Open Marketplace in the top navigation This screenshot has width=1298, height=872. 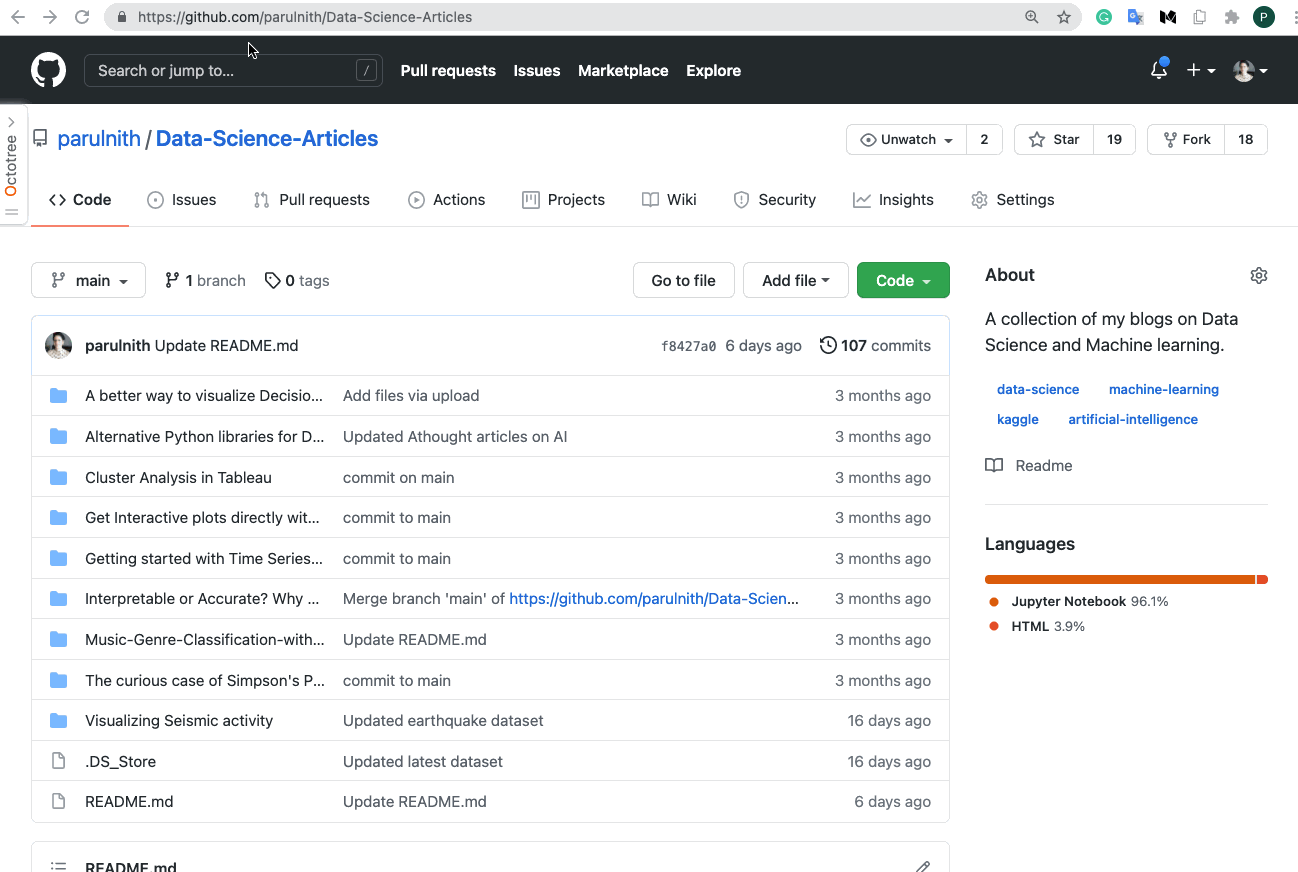point(623,71)
